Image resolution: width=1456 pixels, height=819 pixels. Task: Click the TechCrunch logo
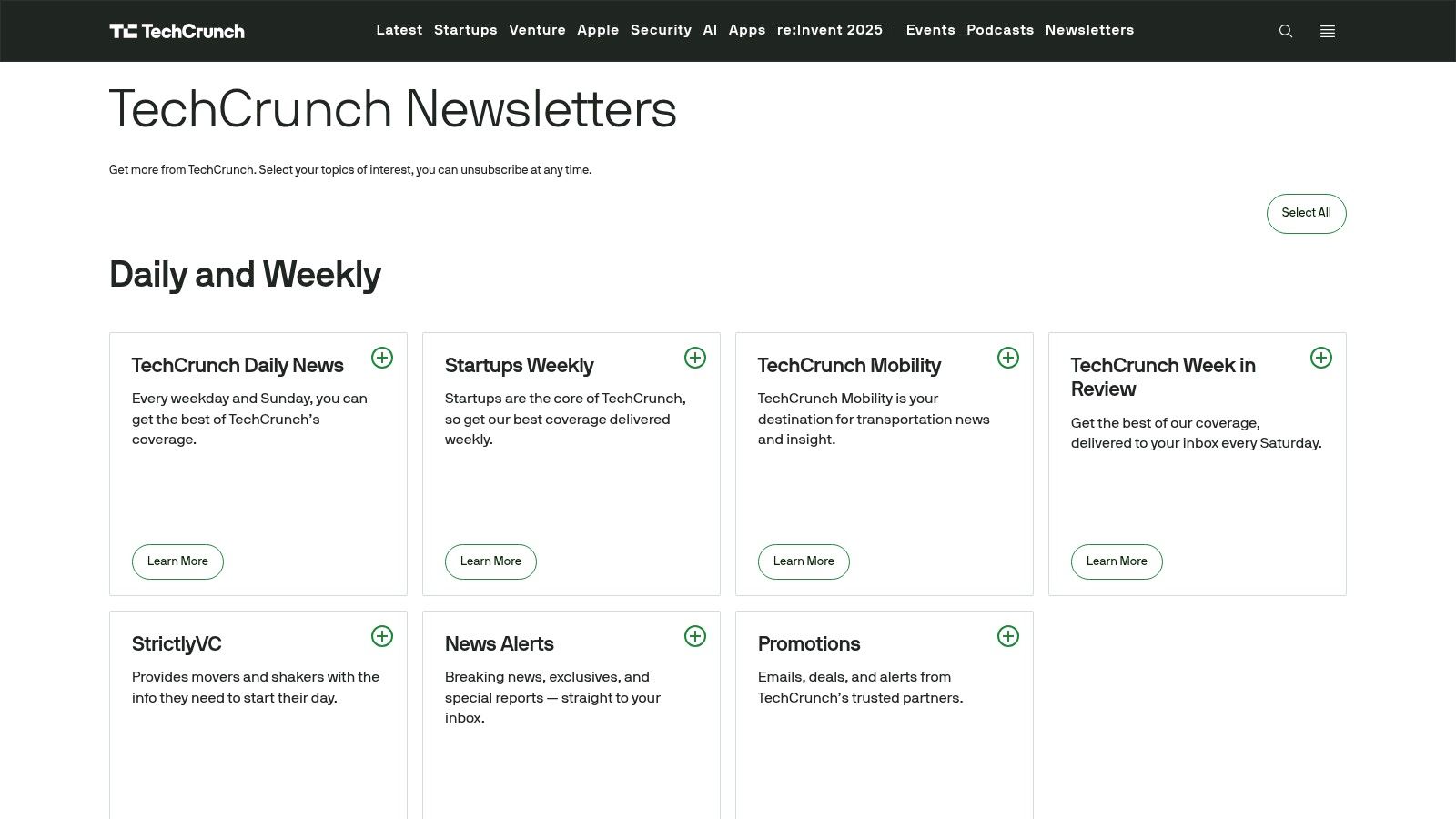(x=177, y=30)
